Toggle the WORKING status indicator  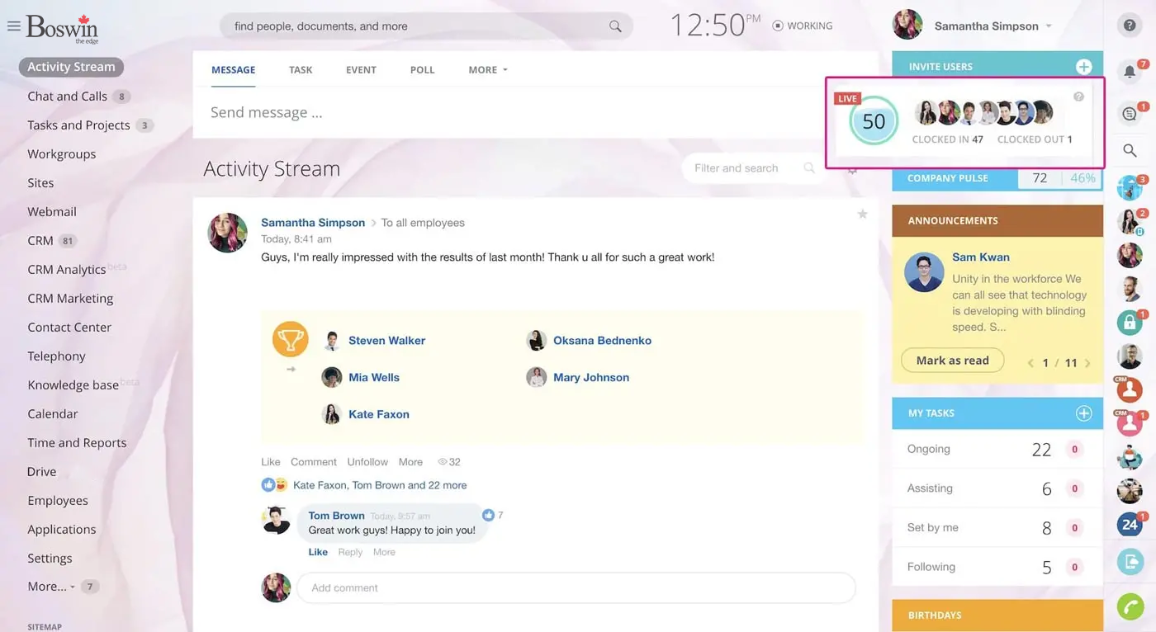(802, 26)
